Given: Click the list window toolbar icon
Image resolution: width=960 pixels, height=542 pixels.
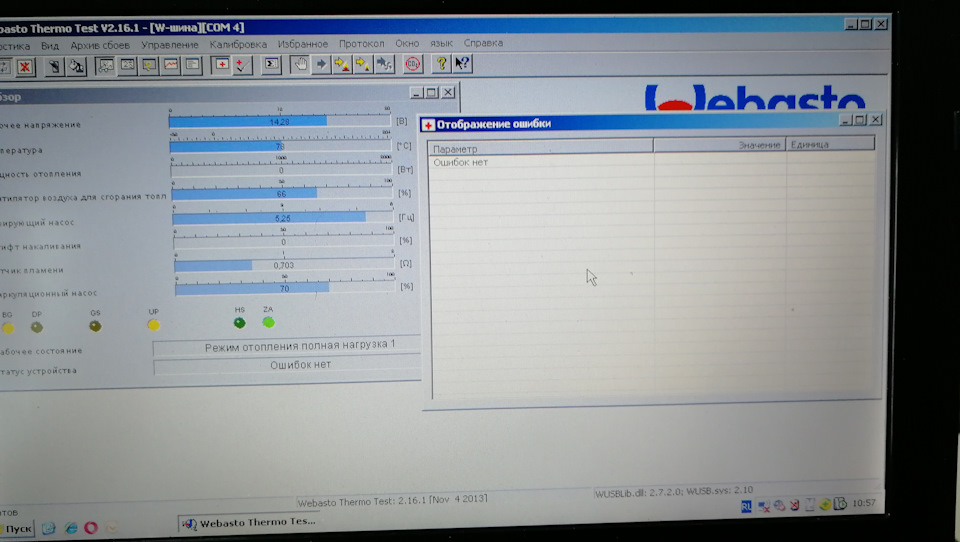Looking at the screenshot, I should 192,65.
